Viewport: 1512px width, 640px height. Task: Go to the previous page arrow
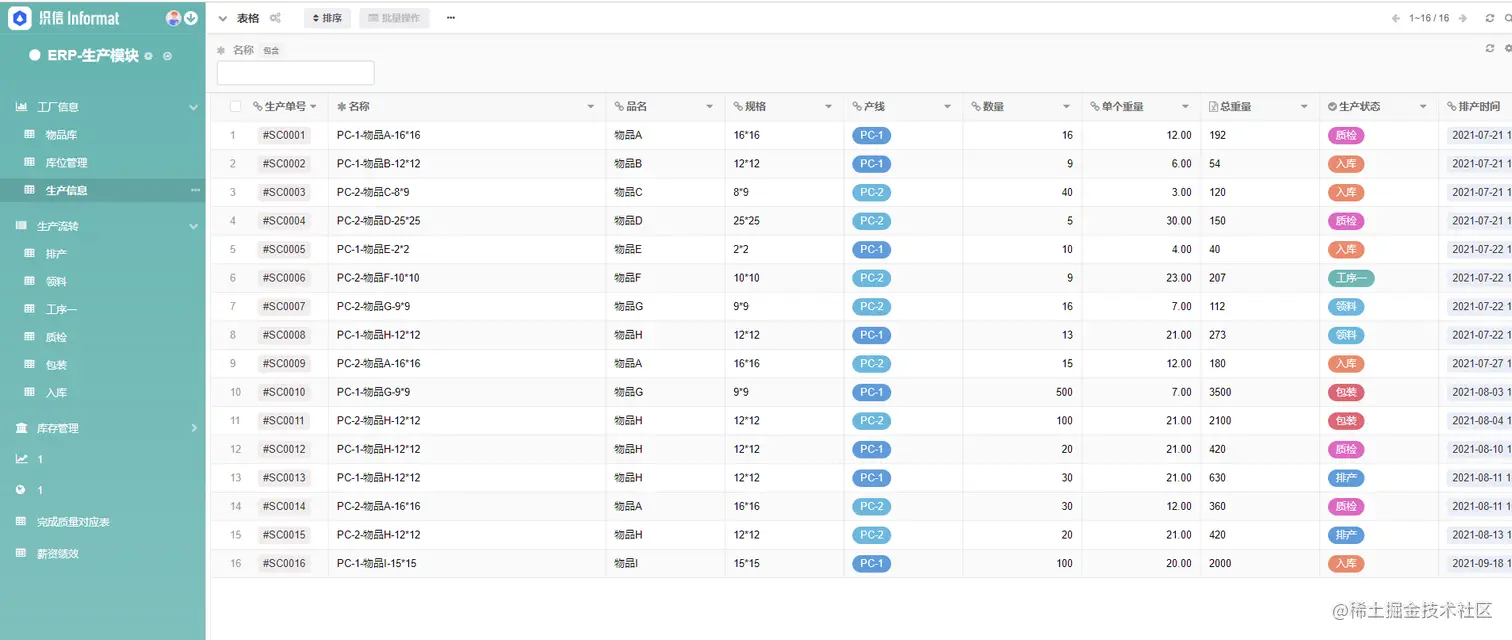(x=1397, y=18)
